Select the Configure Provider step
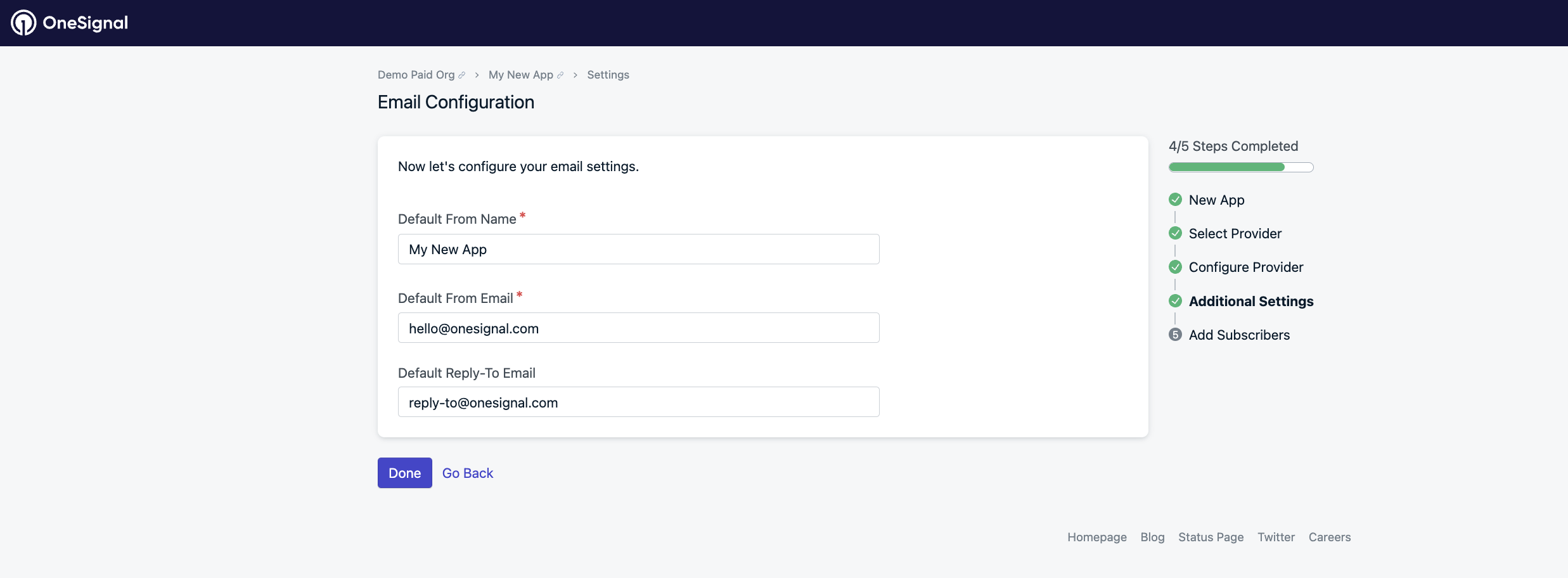 point(1246,267)
